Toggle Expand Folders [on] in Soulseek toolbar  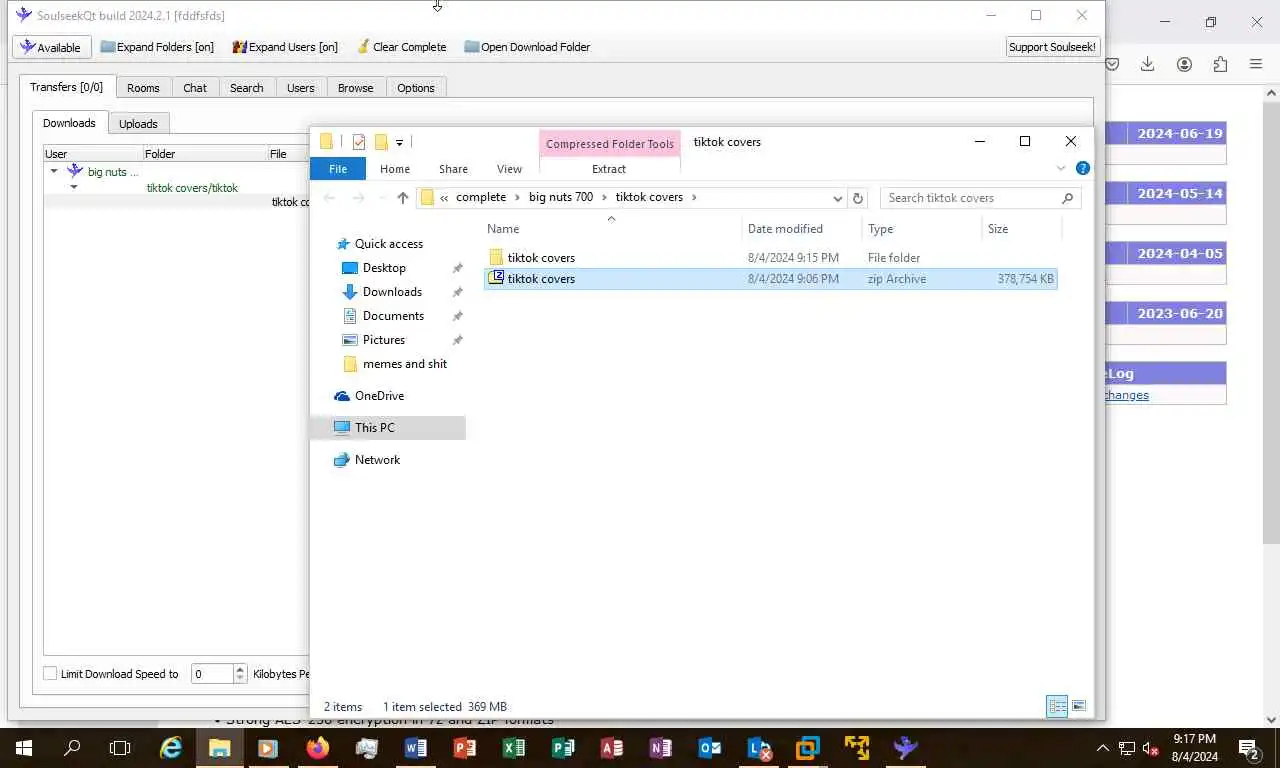157,47
